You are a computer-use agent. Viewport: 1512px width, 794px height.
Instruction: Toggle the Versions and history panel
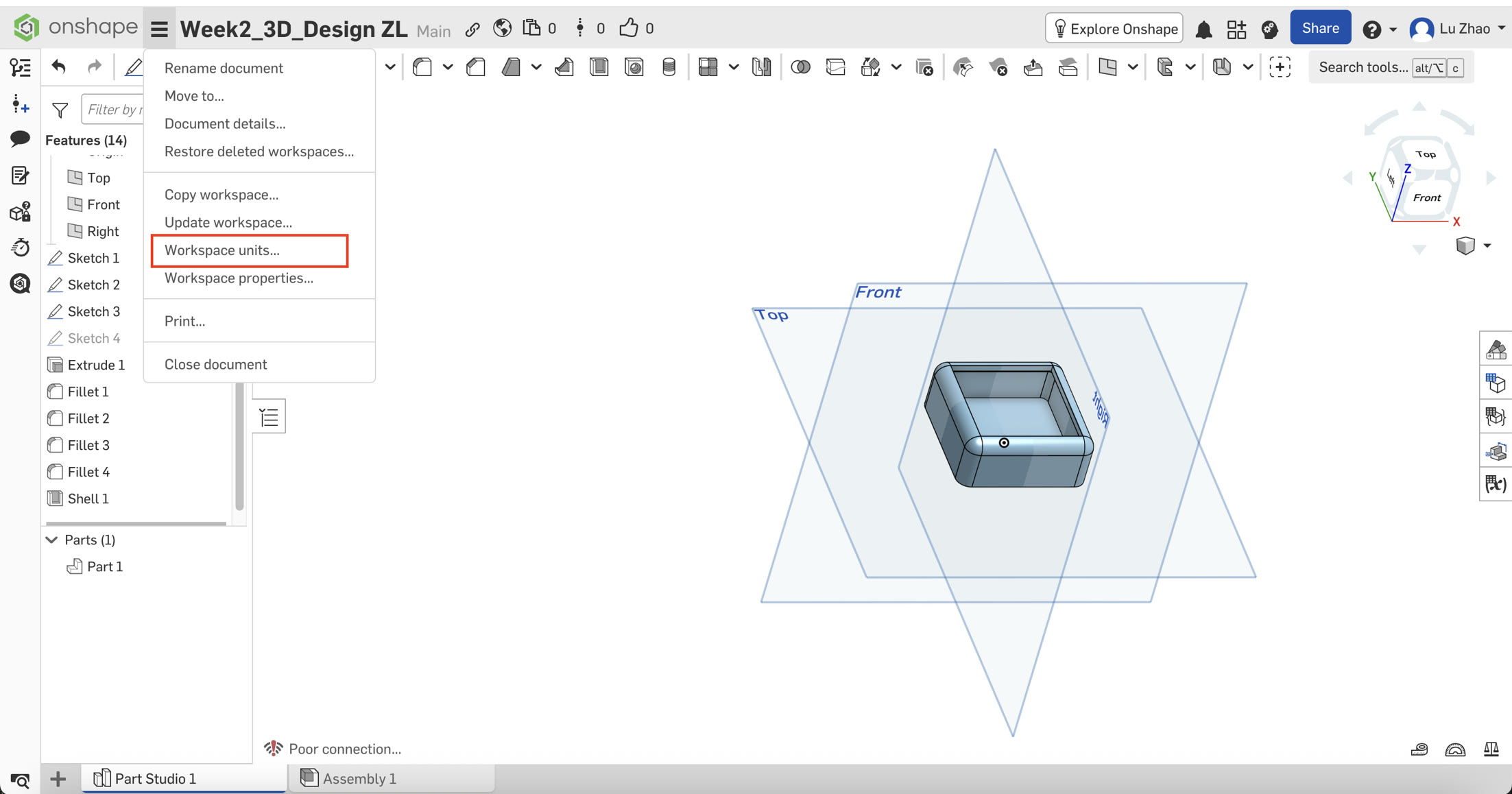click(x=20, y=248)
